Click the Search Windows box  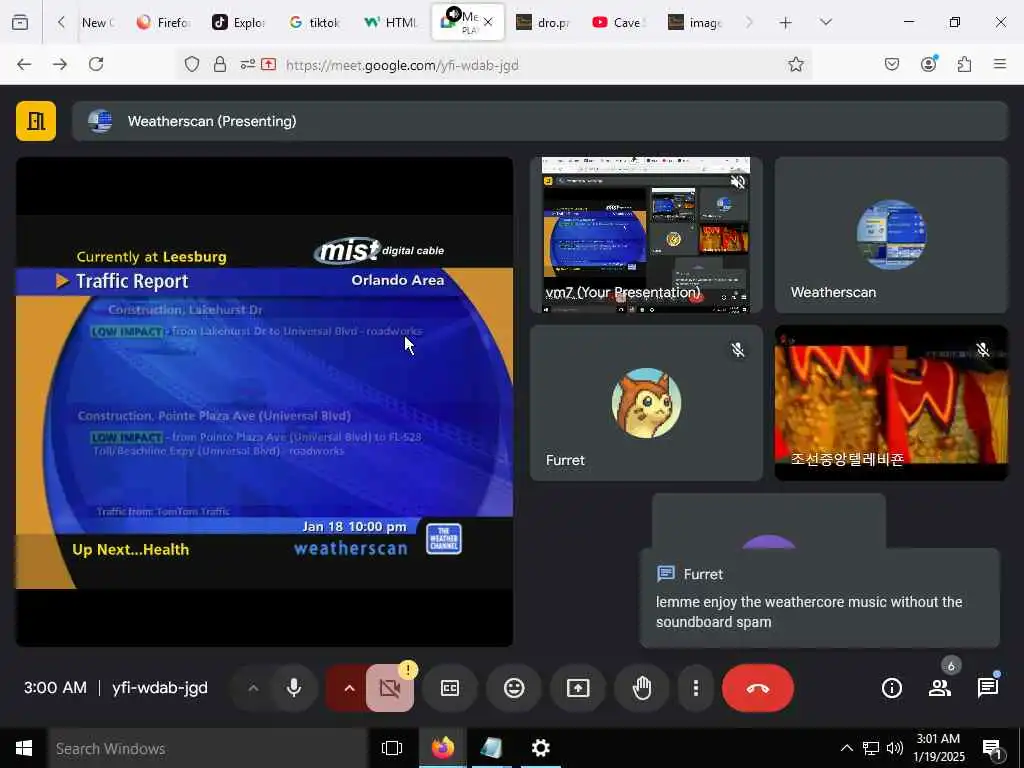[208, 748]
